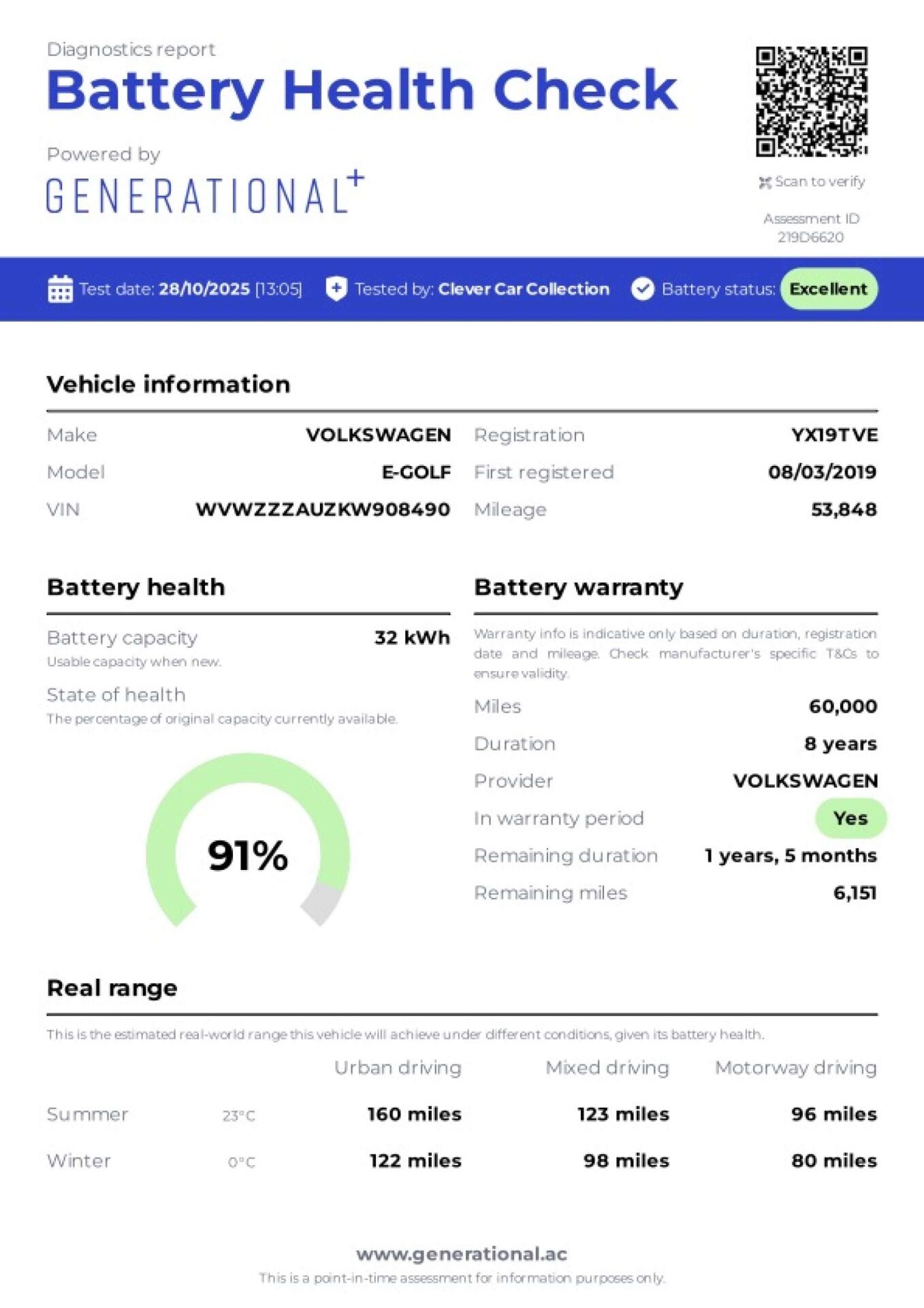The height and width of the screenshot is (1308, 924).
Task: Select the winter urban range 122 miles
Action: pyautogui.click(x=415, y=1161)
